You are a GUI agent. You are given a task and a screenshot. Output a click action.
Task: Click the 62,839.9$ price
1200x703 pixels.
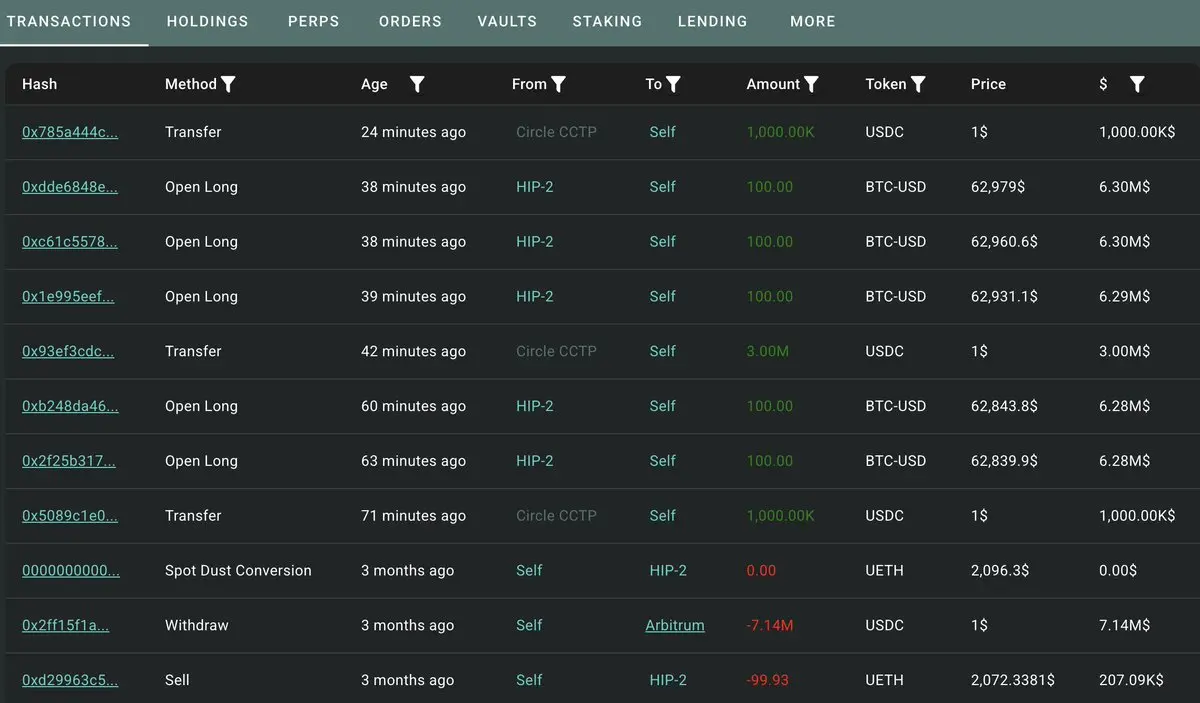click(1004, 462)
